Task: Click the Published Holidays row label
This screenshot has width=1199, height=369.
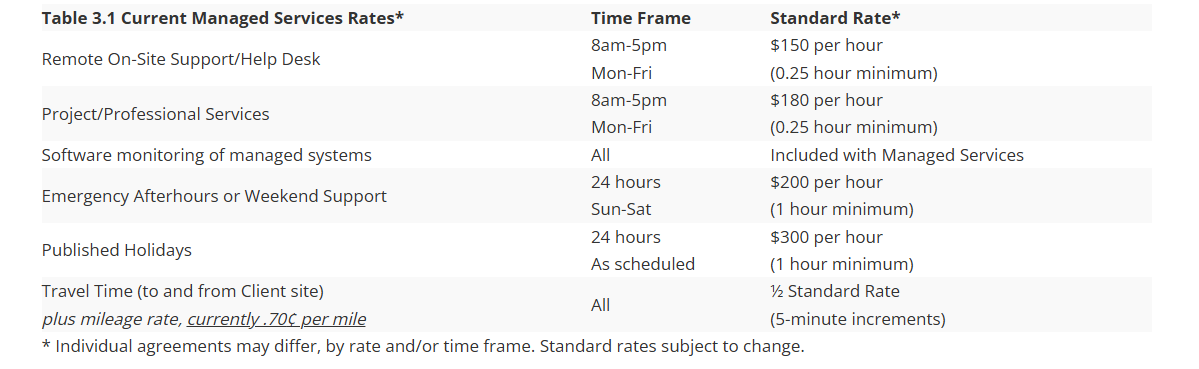Action: 117,251
